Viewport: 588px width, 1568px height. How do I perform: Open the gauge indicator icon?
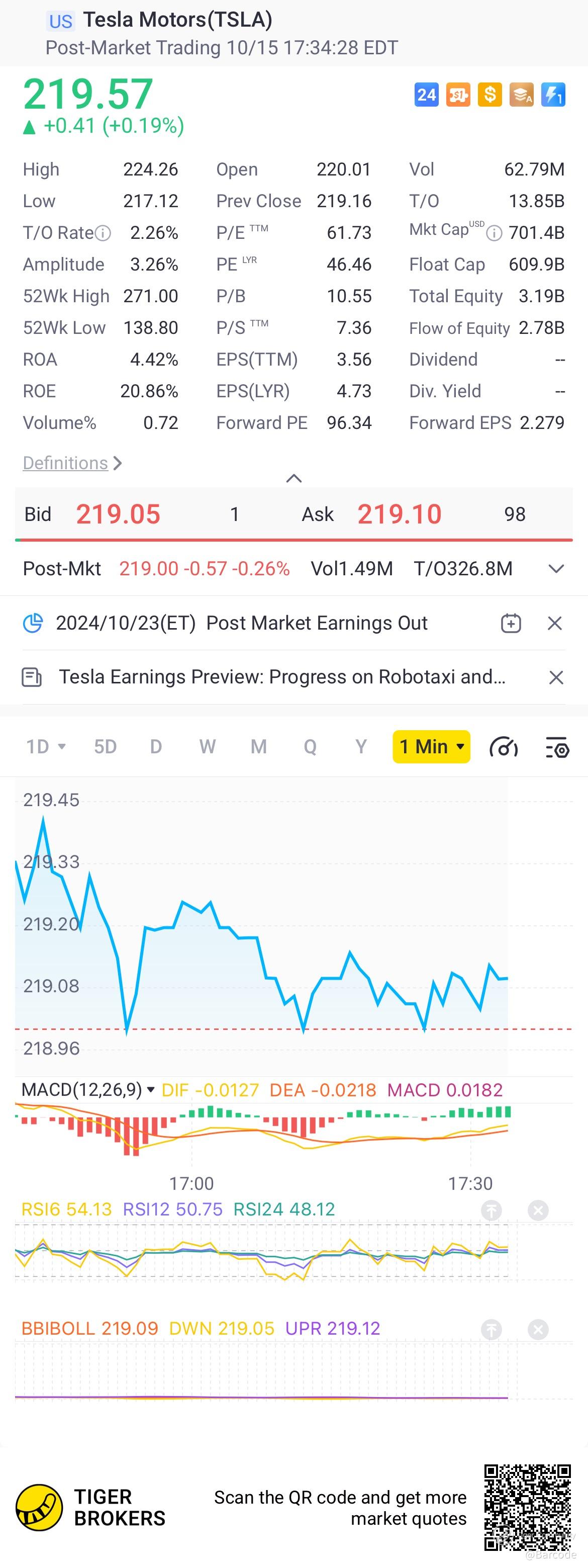pos(504,747)
